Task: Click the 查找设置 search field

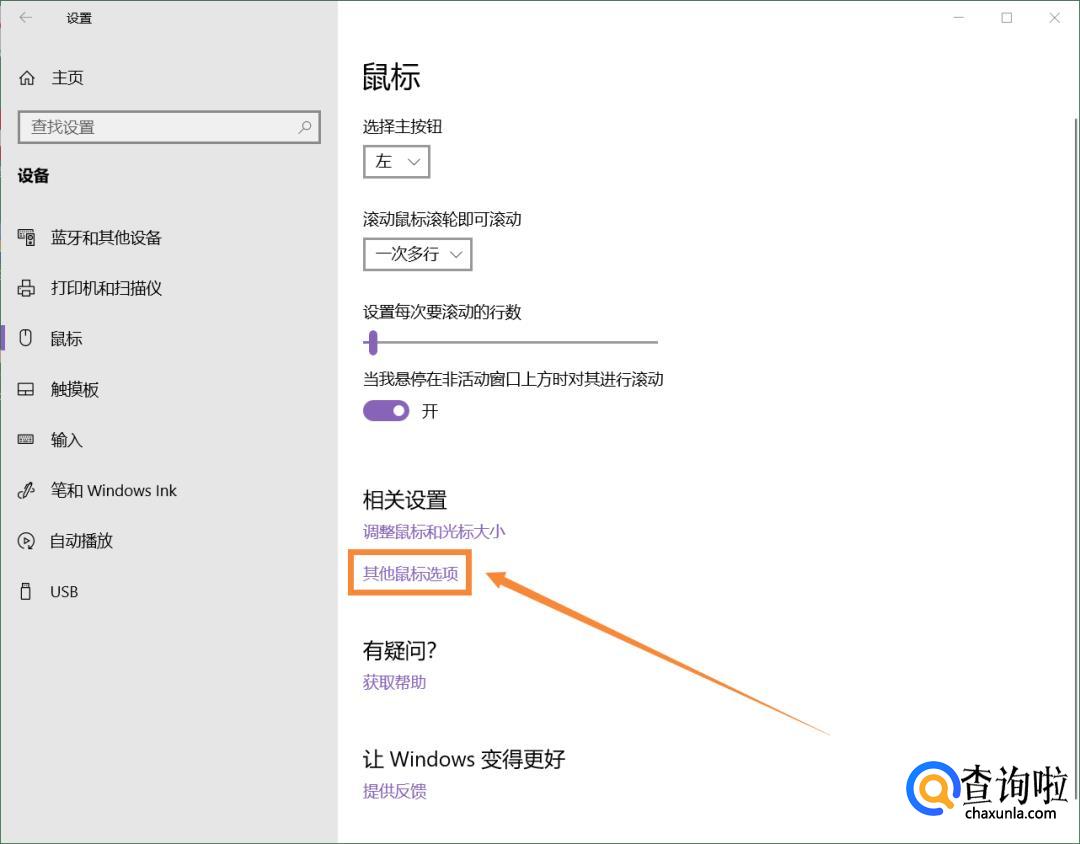Action: (x=169, y=127)
